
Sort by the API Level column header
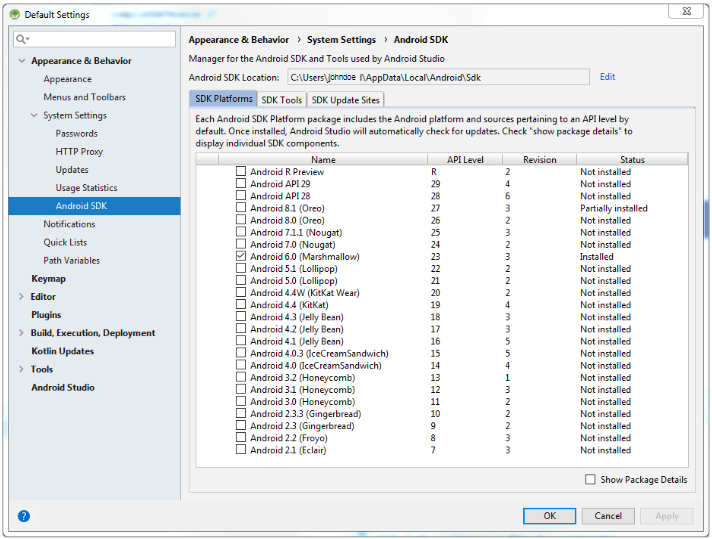point(465,159)
